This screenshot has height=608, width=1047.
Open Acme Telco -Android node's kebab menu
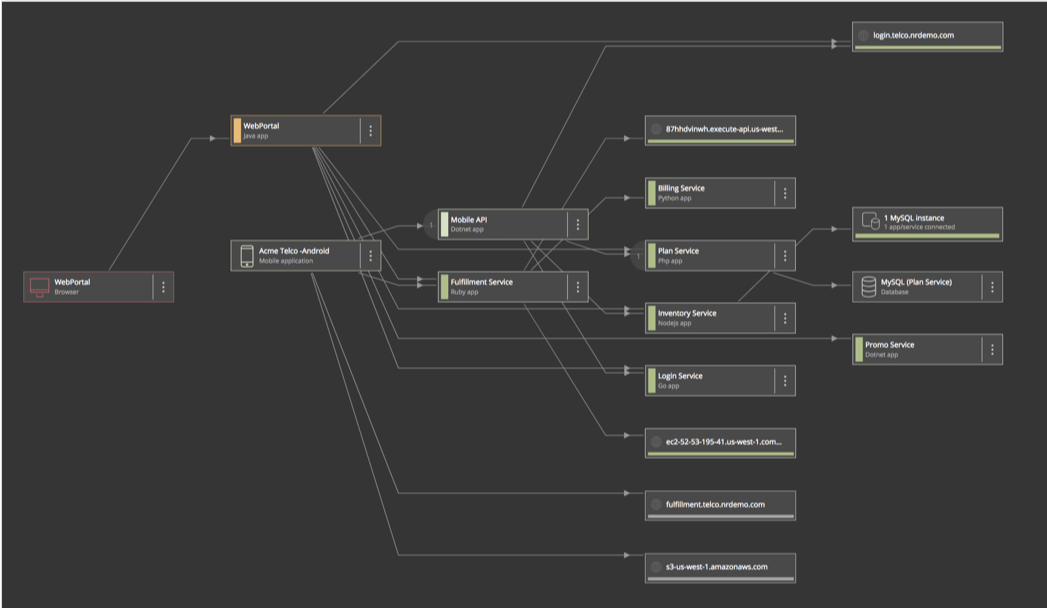tap(371, 256)
